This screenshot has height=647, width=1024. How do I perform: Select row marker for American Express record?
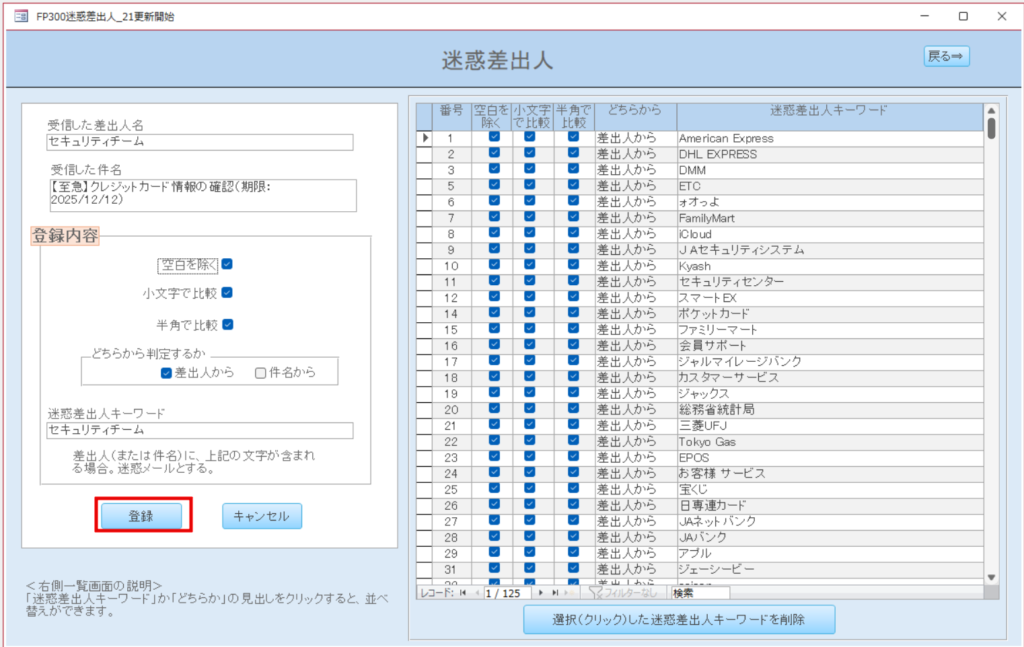[425, 138]
